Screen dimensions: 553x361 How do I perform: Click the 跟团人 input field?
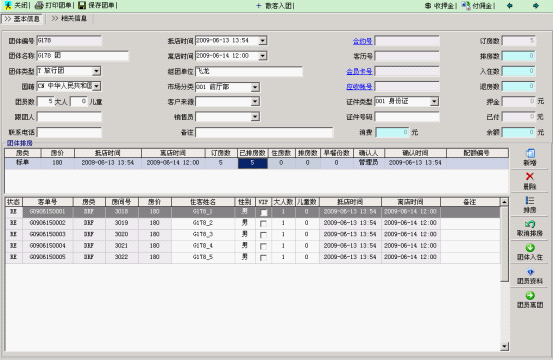click(x=69, y=117)
